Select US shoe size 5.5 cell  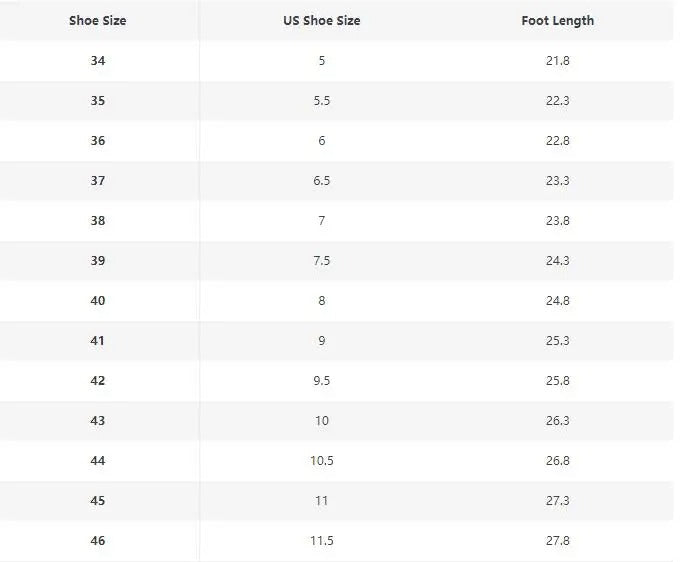tap(321, 101)
